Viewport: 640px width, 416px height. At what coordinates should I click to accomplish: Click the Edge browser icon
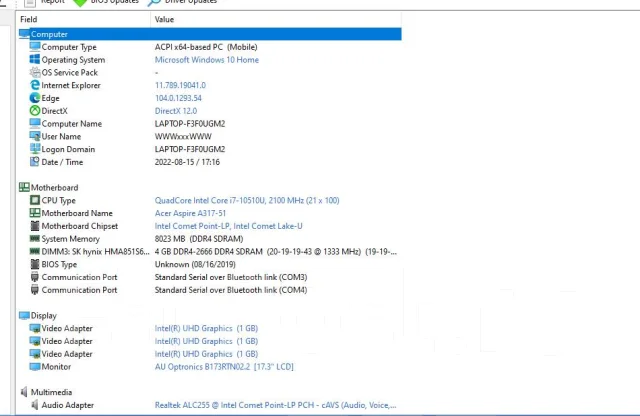coord(35,98)
